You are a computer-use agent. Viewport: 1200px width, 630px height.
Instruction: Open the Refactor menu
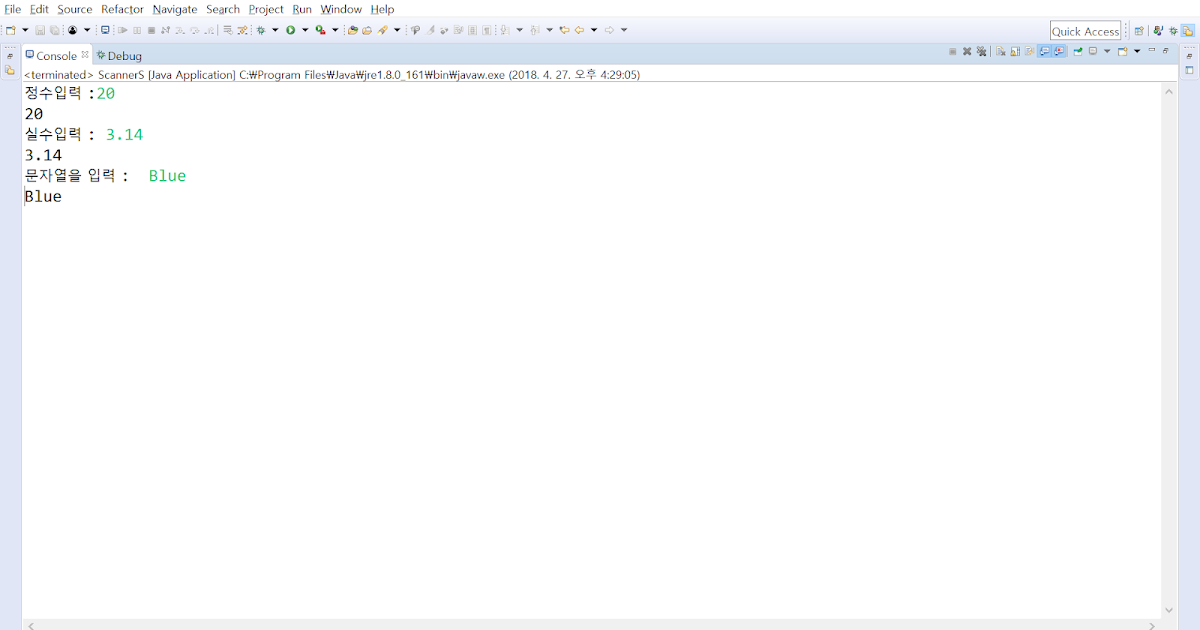point(122,9)
